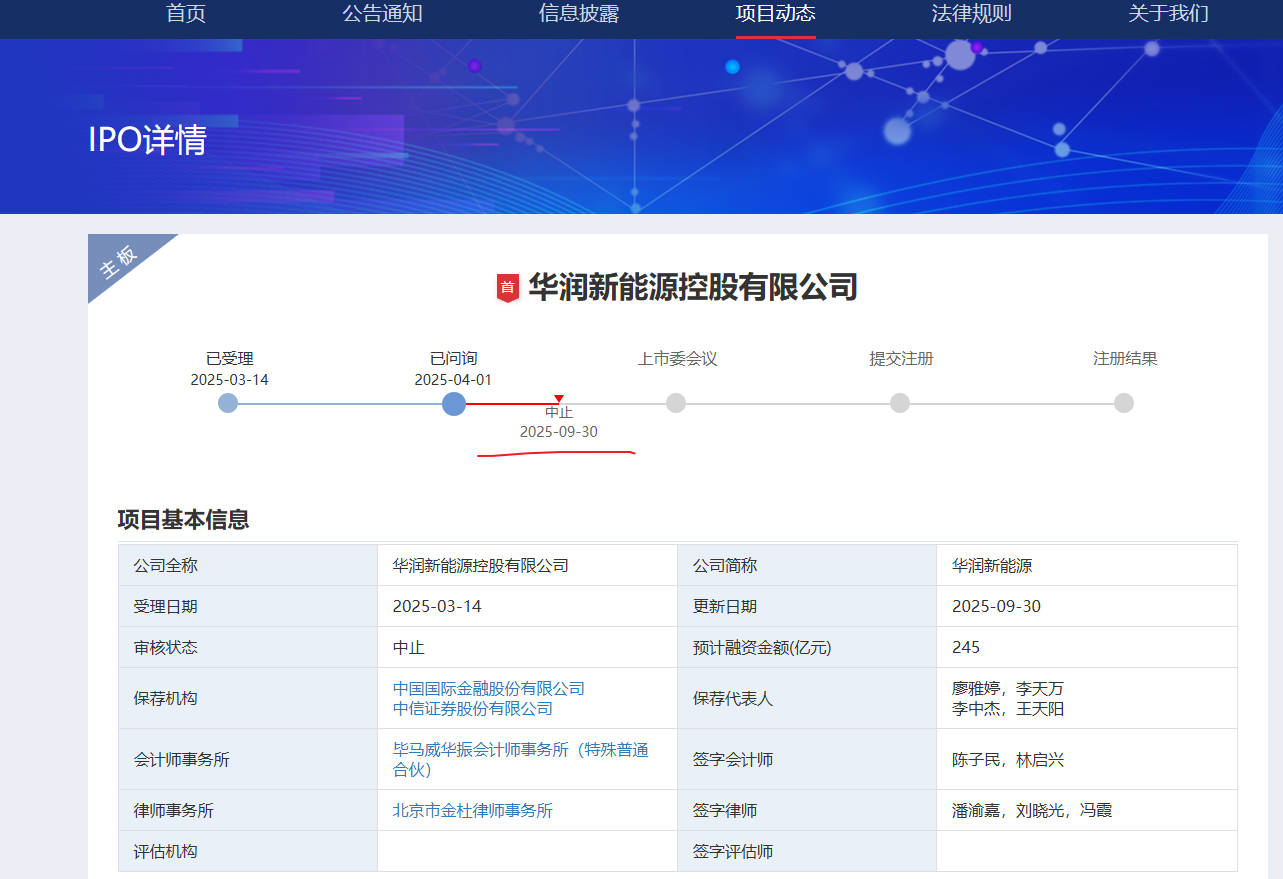Click the 中止 date 2025-09-30 under timeline
The height and width of the screenshot is (879, 1283).
click(x=559, y=431)
